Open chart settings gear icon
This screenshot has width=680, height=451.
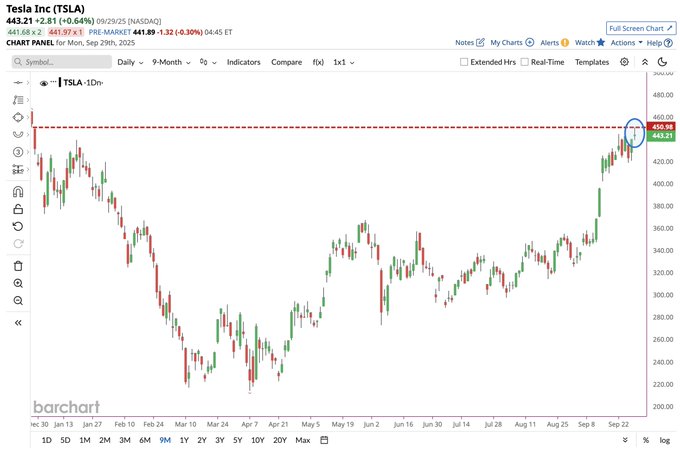tap(624, 62)
